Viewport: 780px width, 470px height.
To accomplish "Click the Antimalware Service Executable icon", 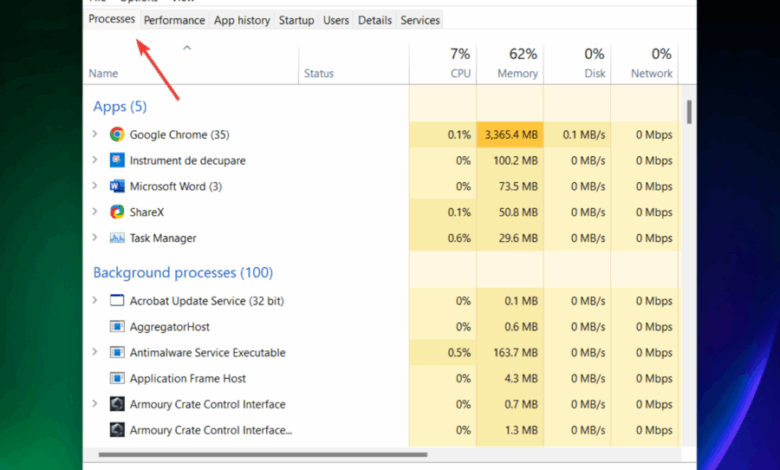I will (117, 352).
